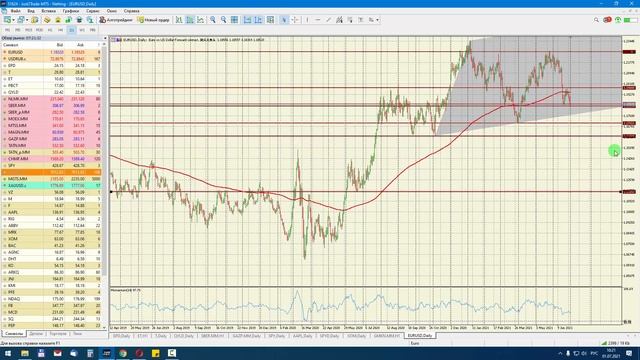The image size is (640, 360).
Task: Open the Сервис menu
Action: point(93,11)
